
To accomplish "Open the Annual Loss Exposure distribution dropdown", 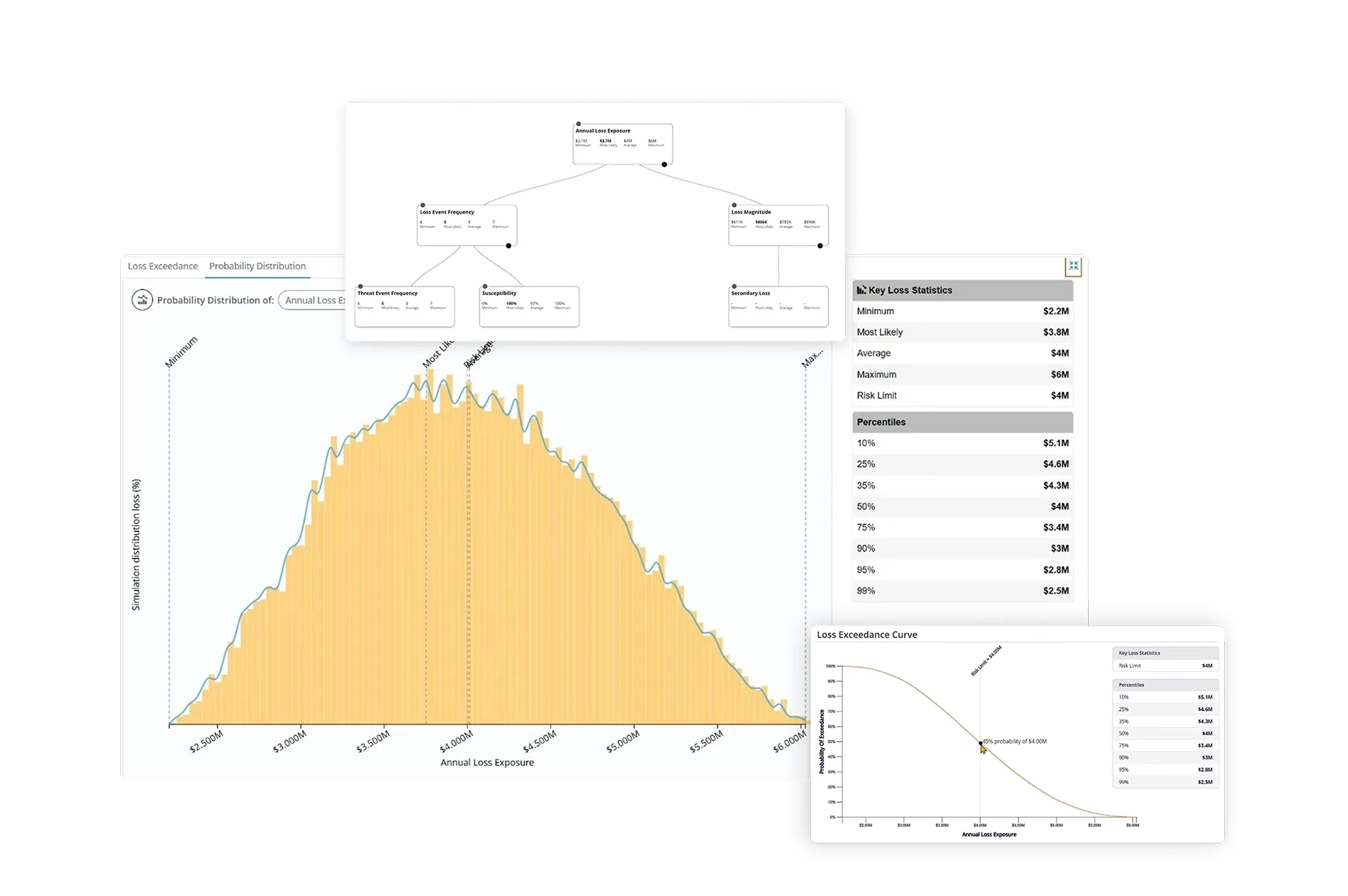I will point(313,300).
